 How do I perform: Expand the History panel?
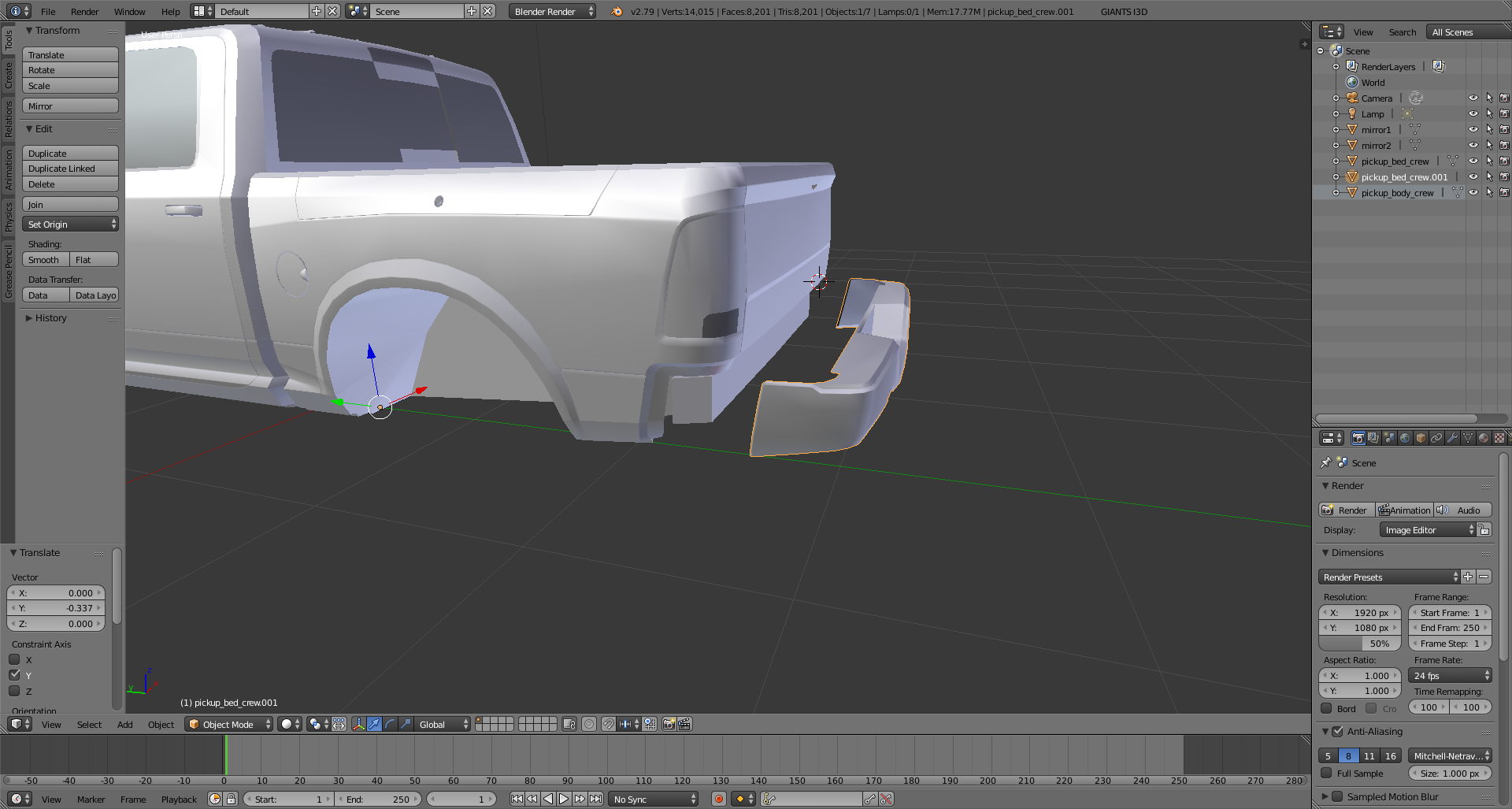(x=50, y=318)
